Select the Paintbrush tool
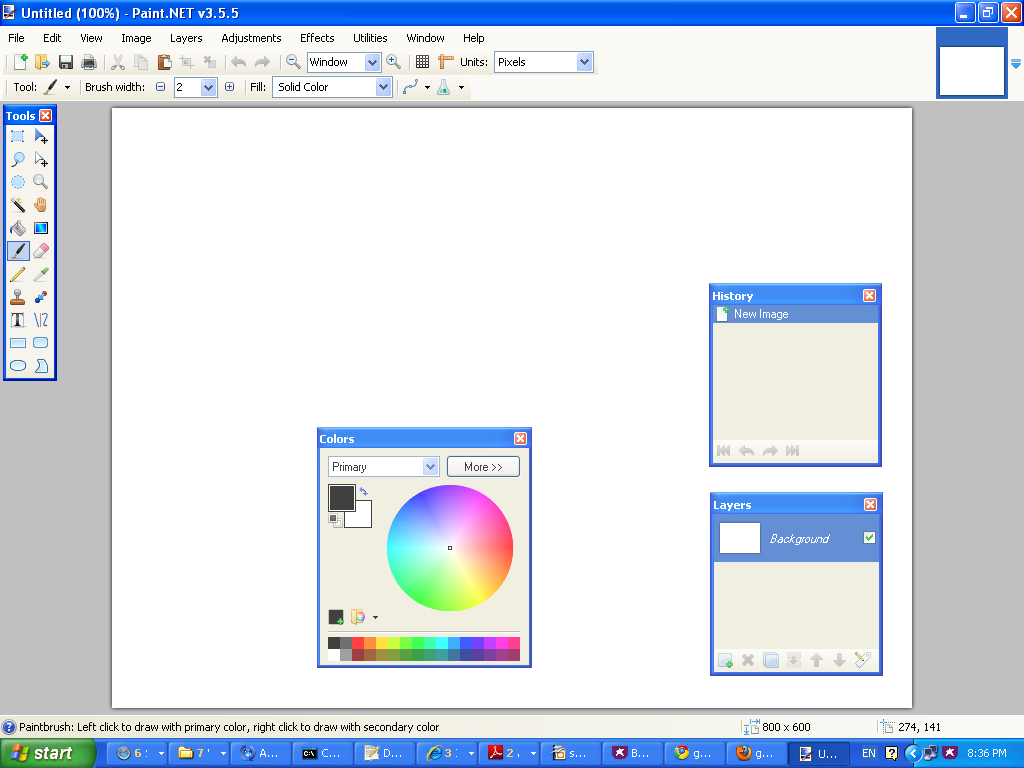 point(18,251)
